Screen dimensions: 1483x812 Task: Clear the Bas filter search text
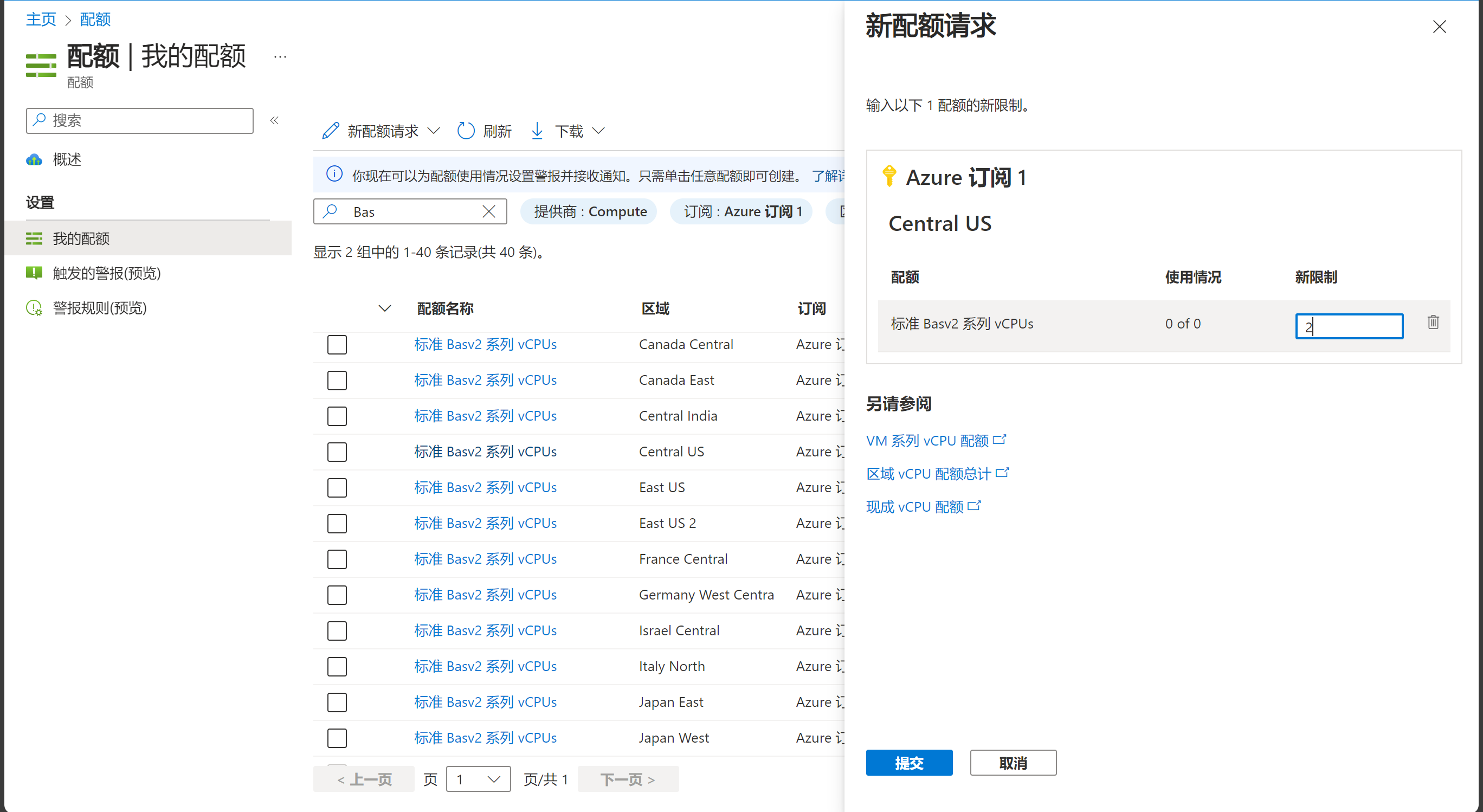[x=489, y=211]
